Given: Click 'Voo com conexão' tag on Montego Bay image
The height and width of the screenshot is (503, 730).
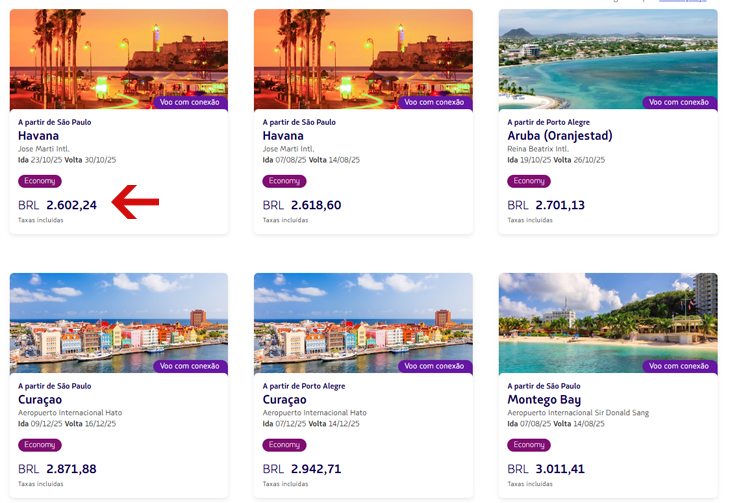Looking at the screenshot, I should 680,367.
